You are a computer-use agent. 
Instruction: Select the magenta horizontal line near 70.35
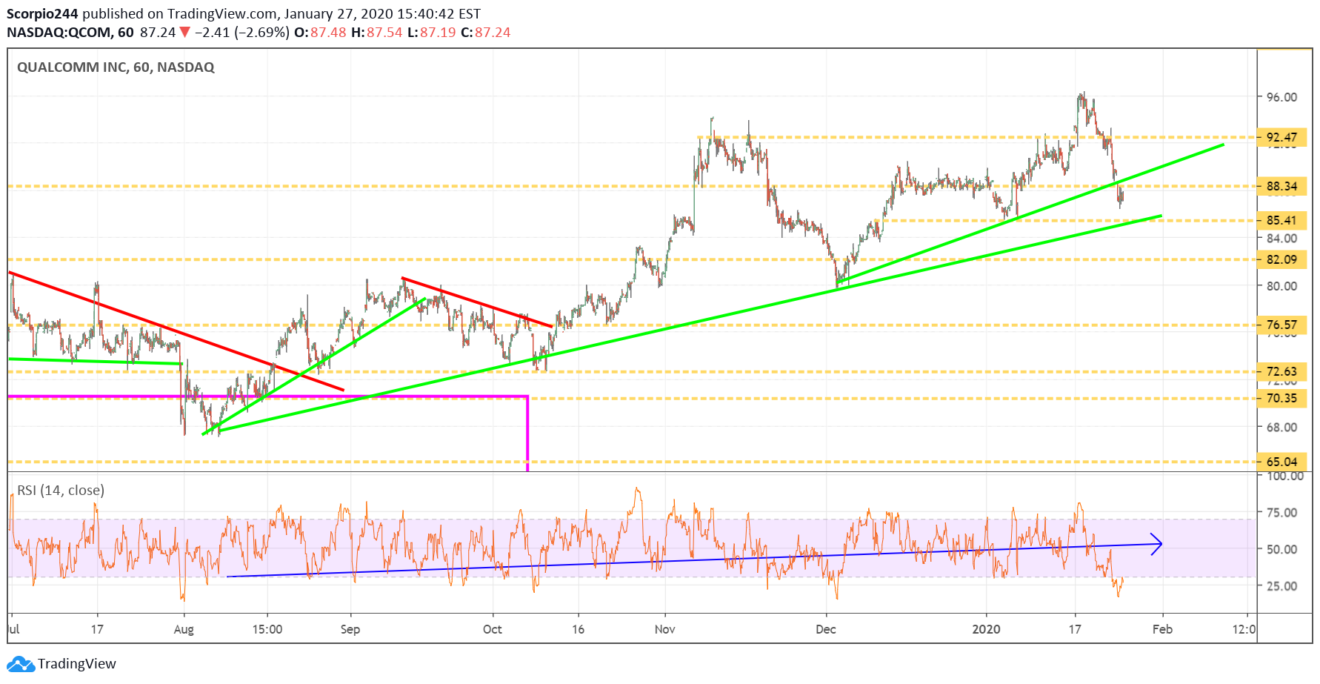tap(266, 397)
